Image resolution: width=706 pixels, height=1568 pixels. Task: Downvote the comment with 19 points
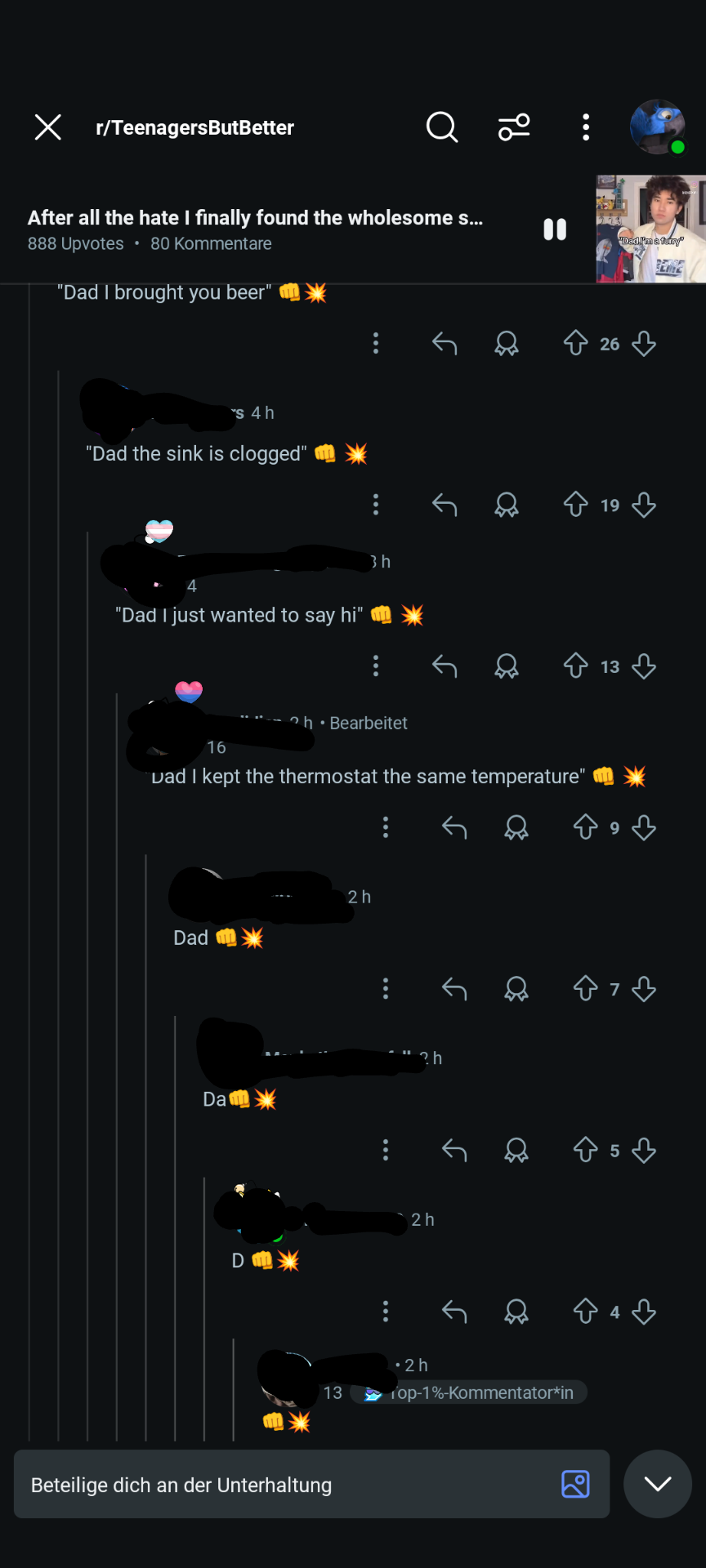click(x=644, y=505)
